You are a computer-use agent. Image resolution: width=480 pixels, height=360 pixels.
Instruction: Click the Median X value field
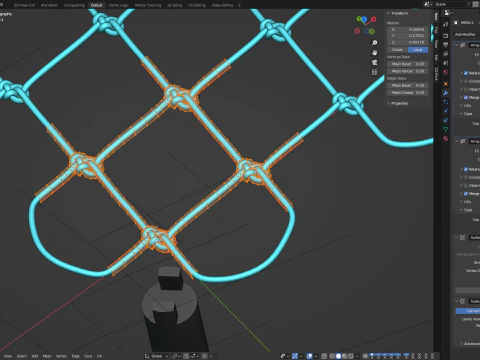408,29
